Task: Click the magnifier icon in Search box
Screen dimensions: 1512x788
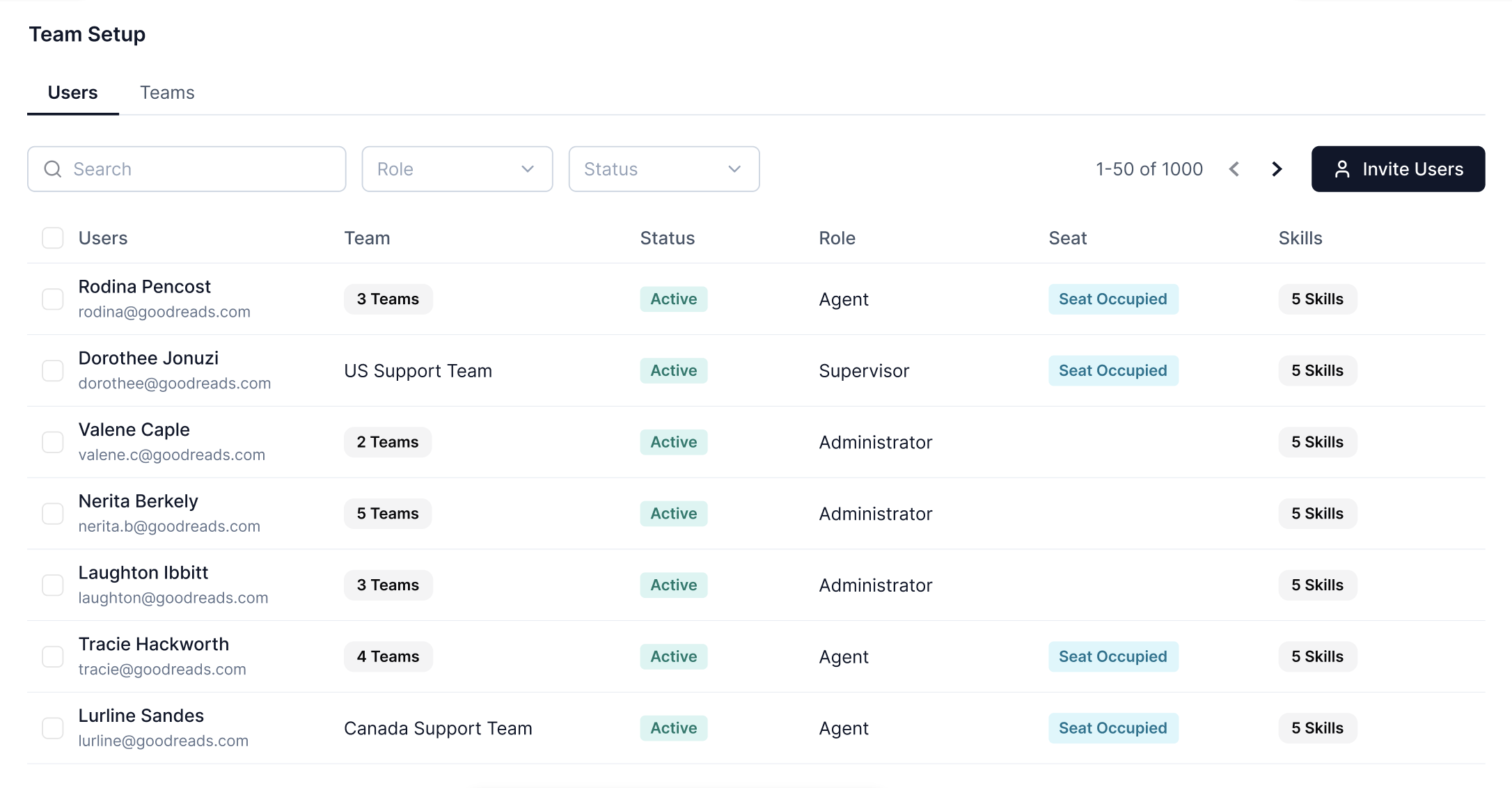Action: tap(53, 169)
